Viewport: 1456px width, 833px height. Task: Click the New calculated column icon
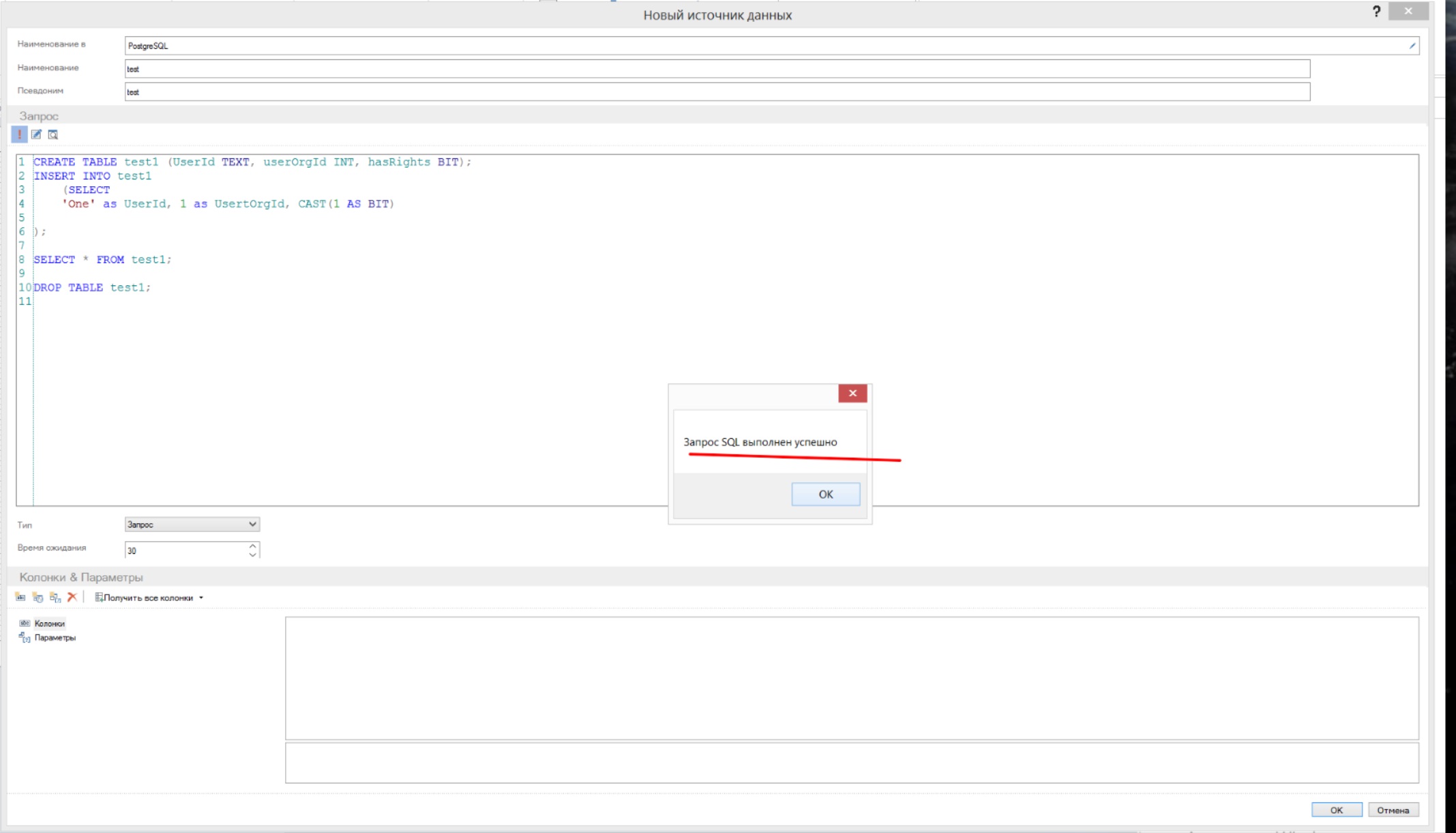[x=38, y=597]
